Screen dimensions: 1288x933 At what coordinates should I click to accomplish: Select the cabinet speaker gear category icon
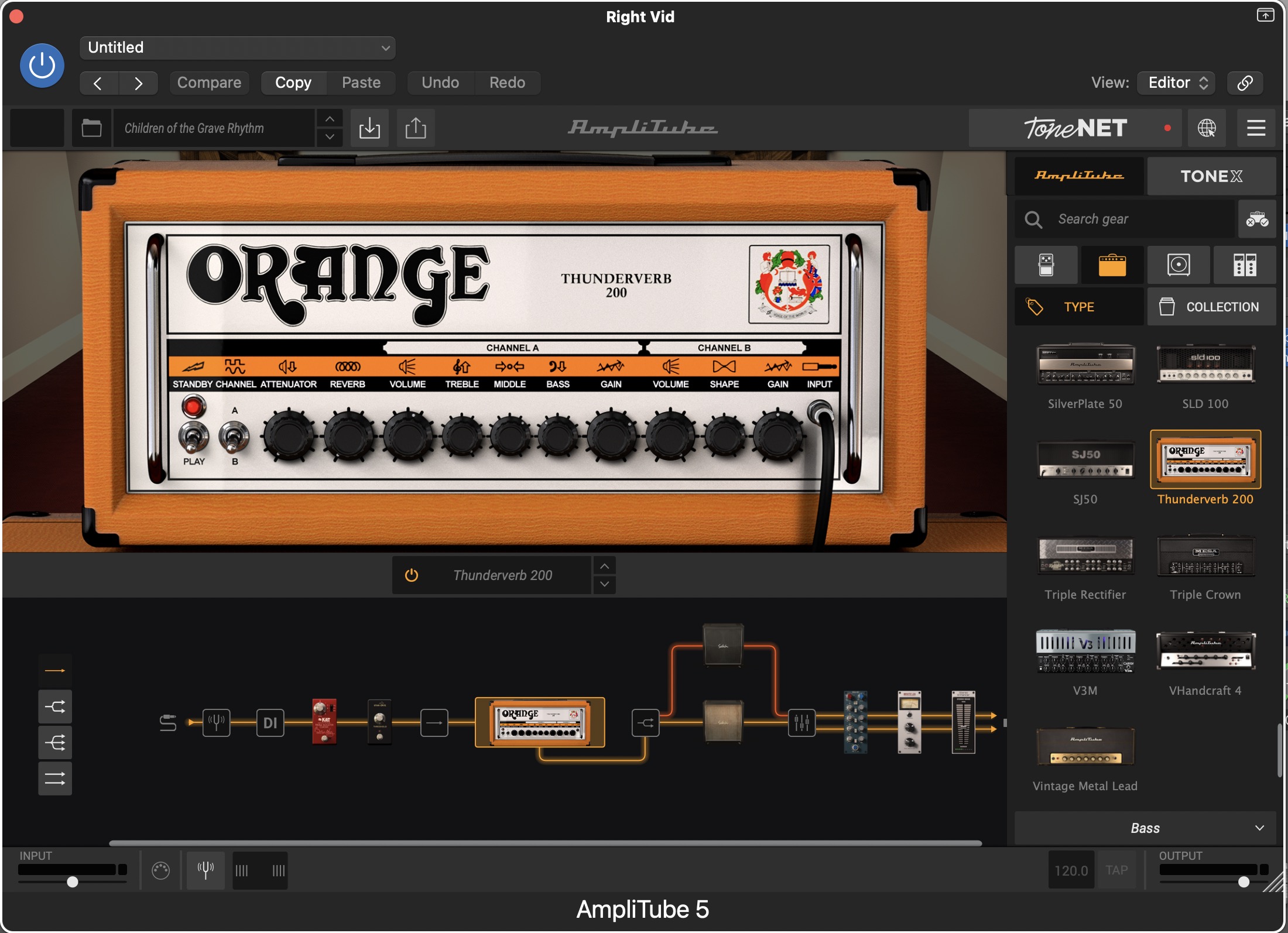point(1179,265)
